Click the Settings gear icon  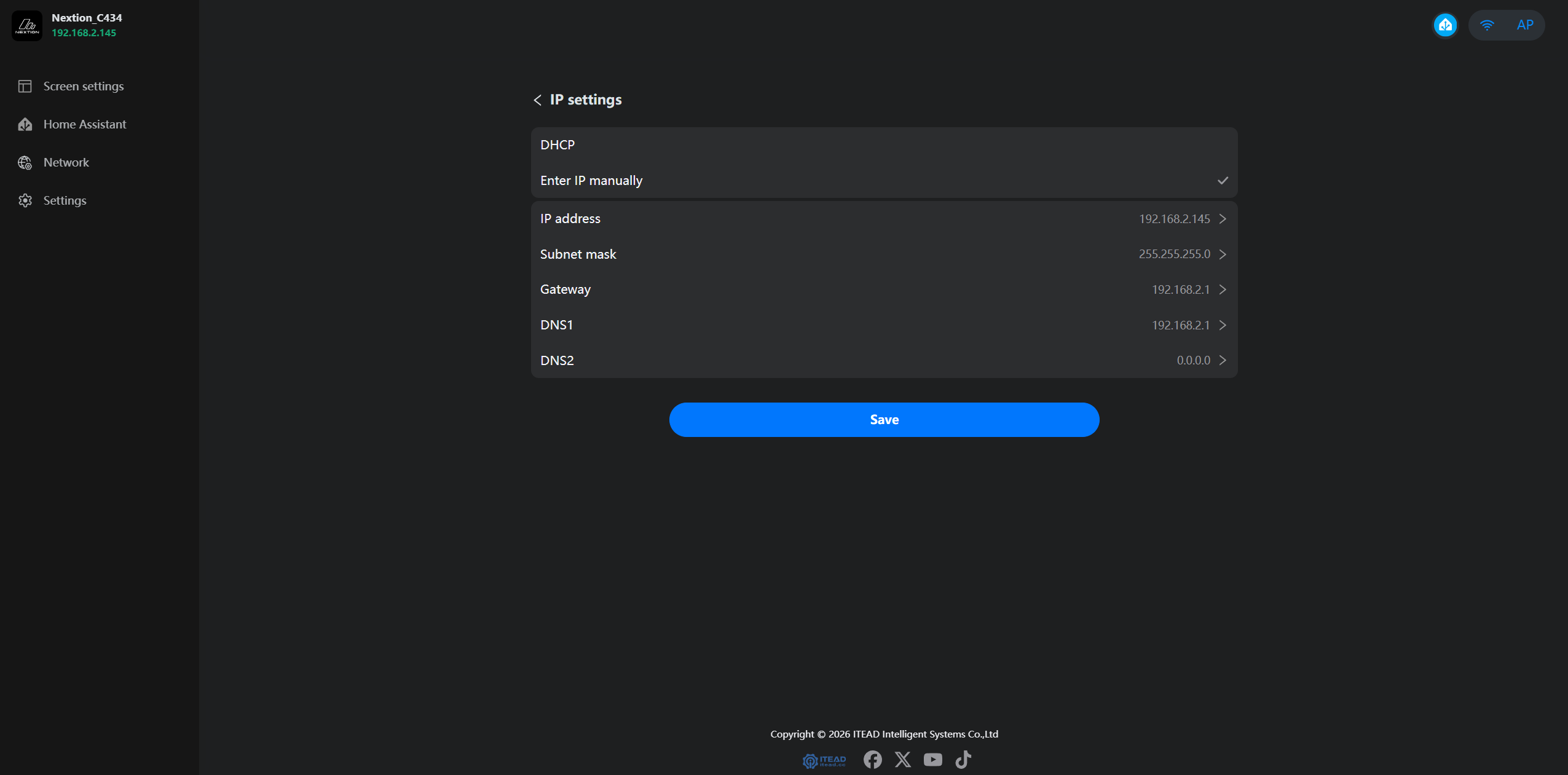[25, 200]
